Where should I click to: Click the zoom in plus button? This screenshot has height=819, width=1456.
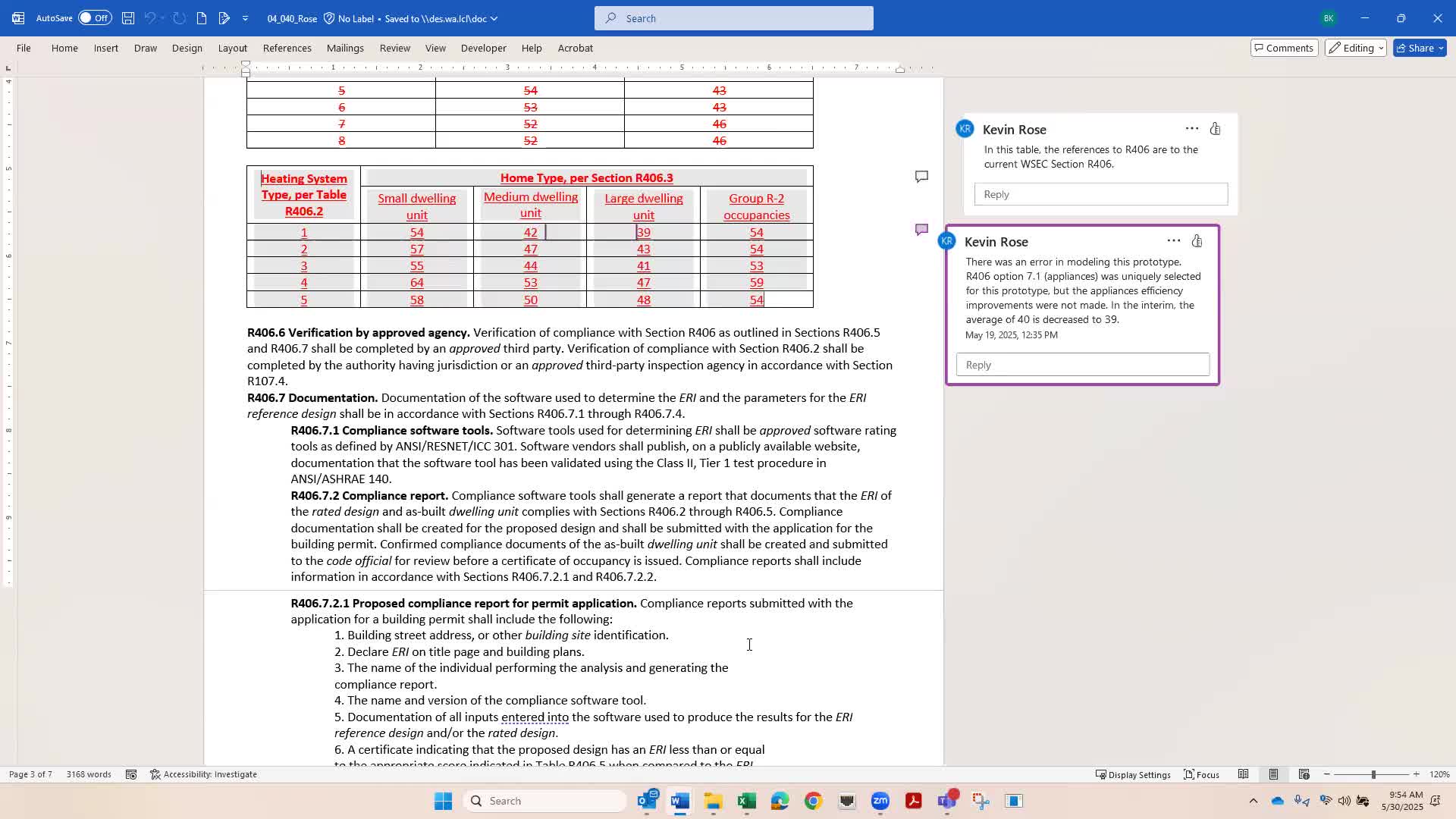(1417, 774)
